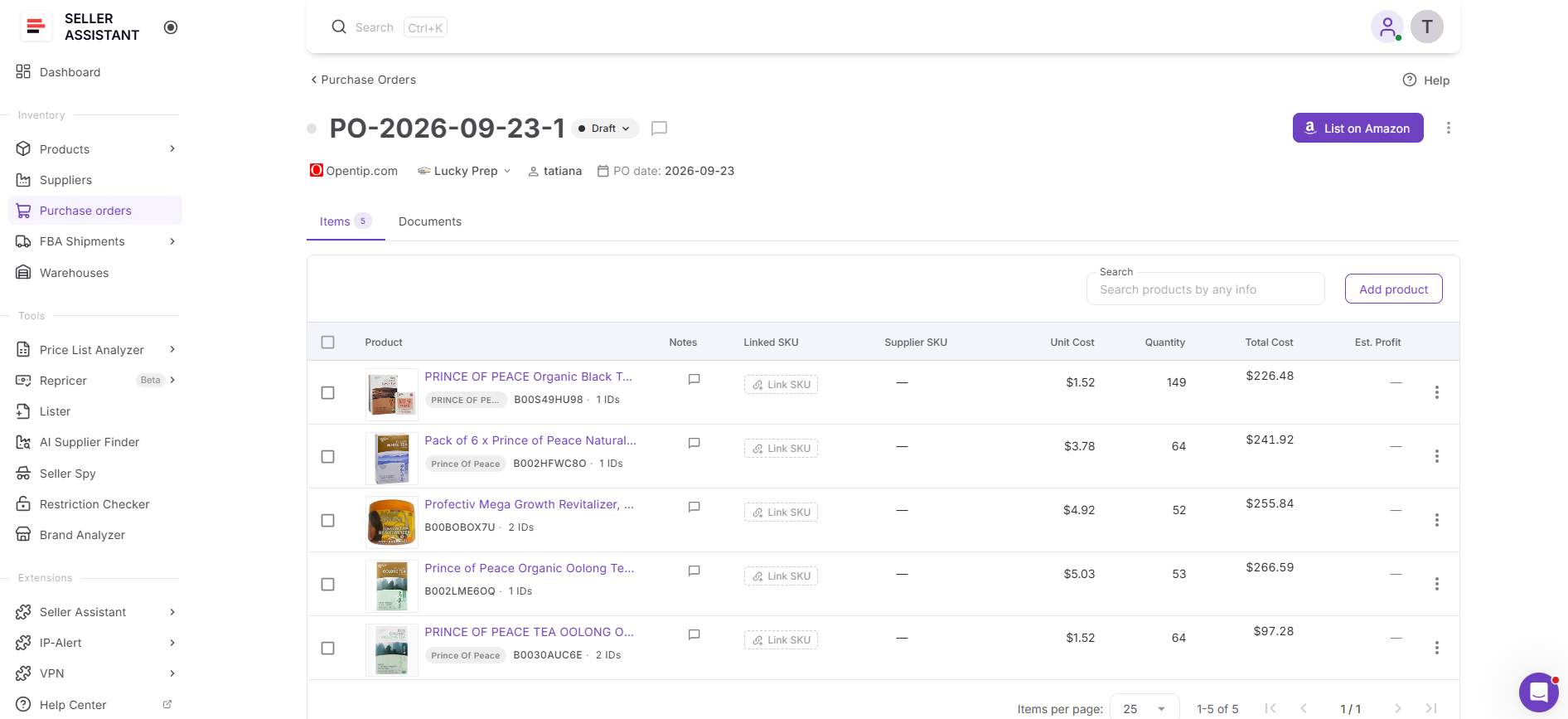Open the purchase order comment icon
Image resolution: width=1568 pixels, height=719 pixels.
[x=660, y=129]
